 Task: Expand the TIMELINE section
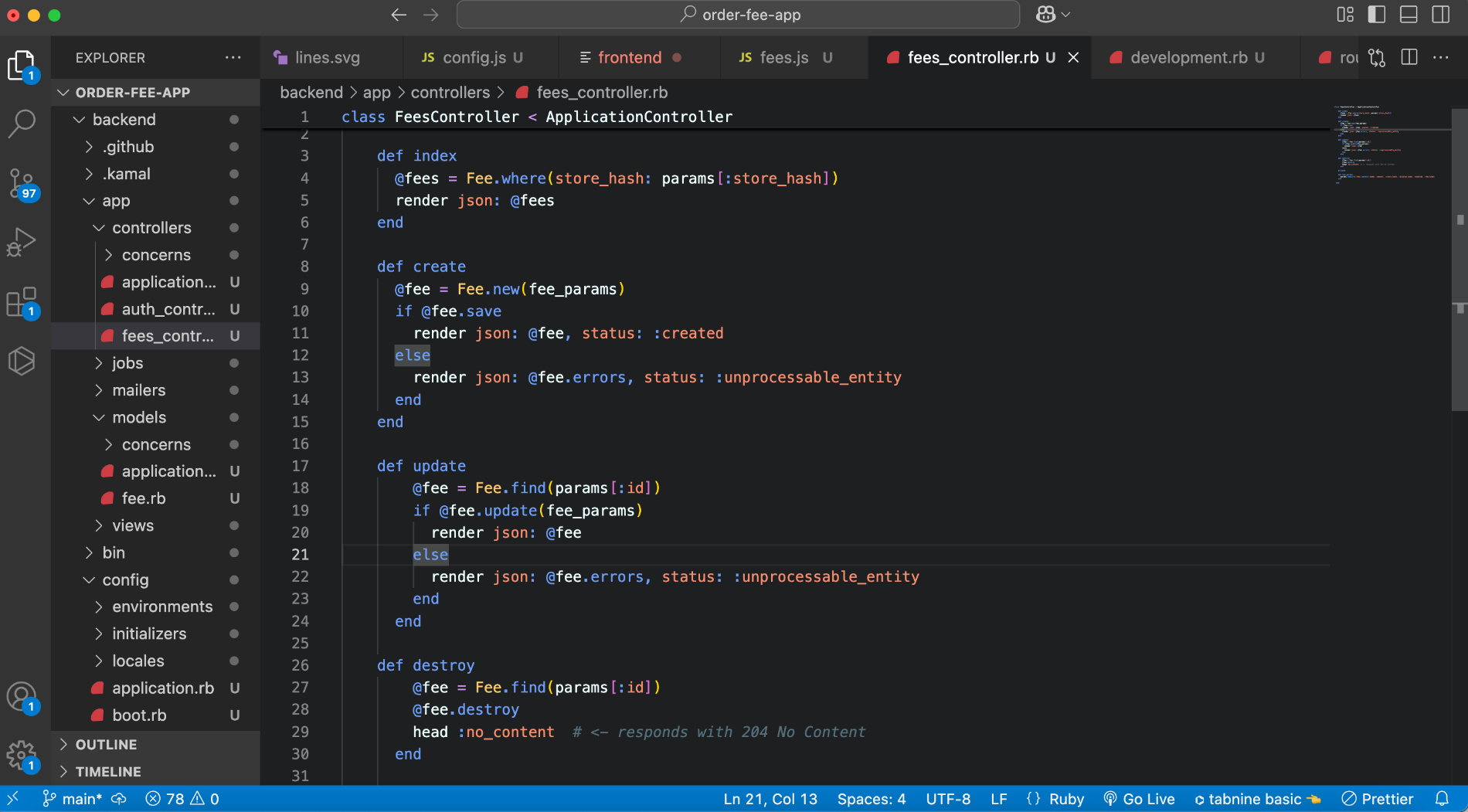(155, 772)
